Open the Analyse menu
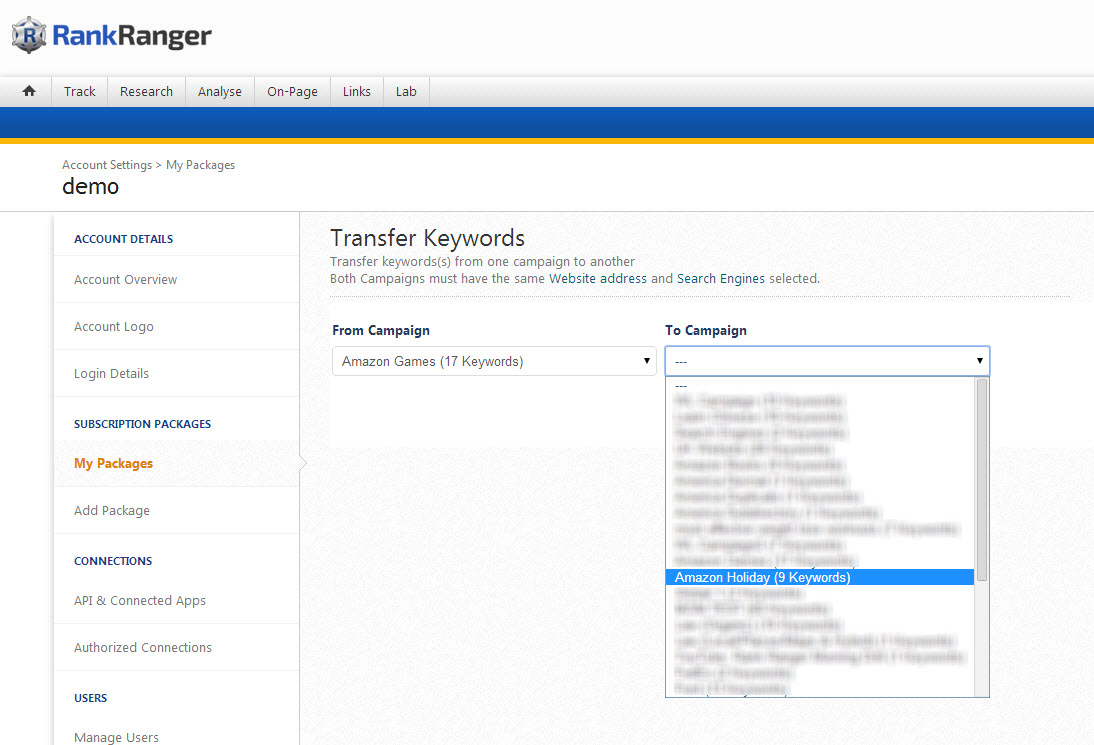Image resolution: width=1094 pixels, height=745 pixels. (220, 91)
